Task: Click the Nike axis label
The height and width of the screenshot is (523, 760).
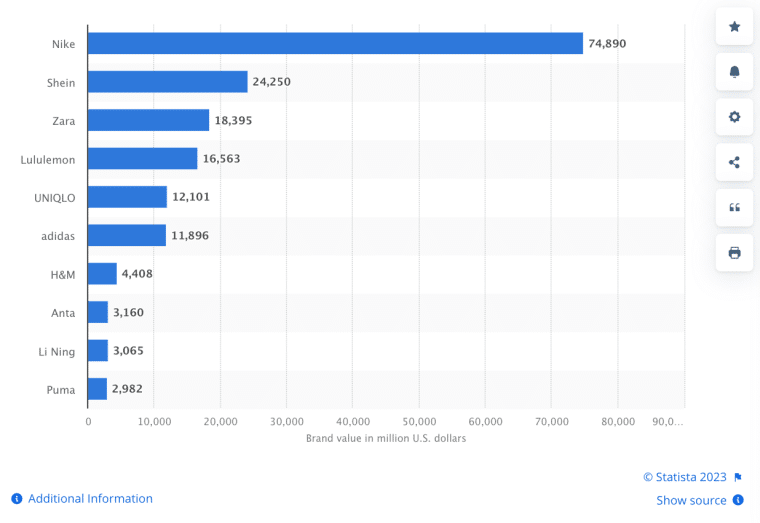Action: coord(63,44)
